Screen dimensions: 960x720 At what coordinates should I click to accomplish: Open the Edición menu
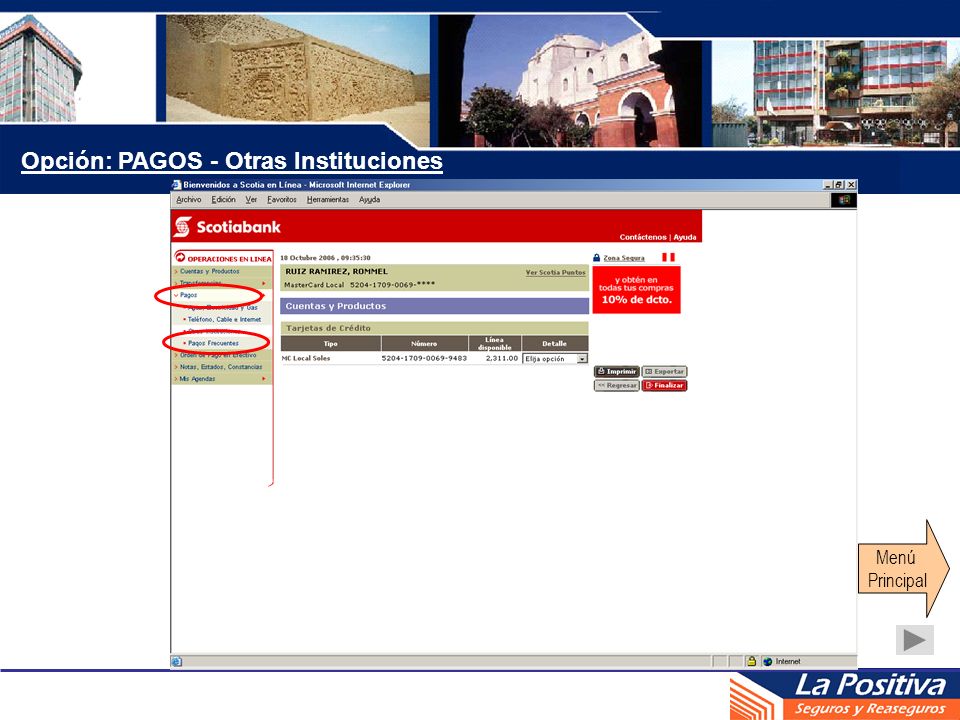point(223,200)
